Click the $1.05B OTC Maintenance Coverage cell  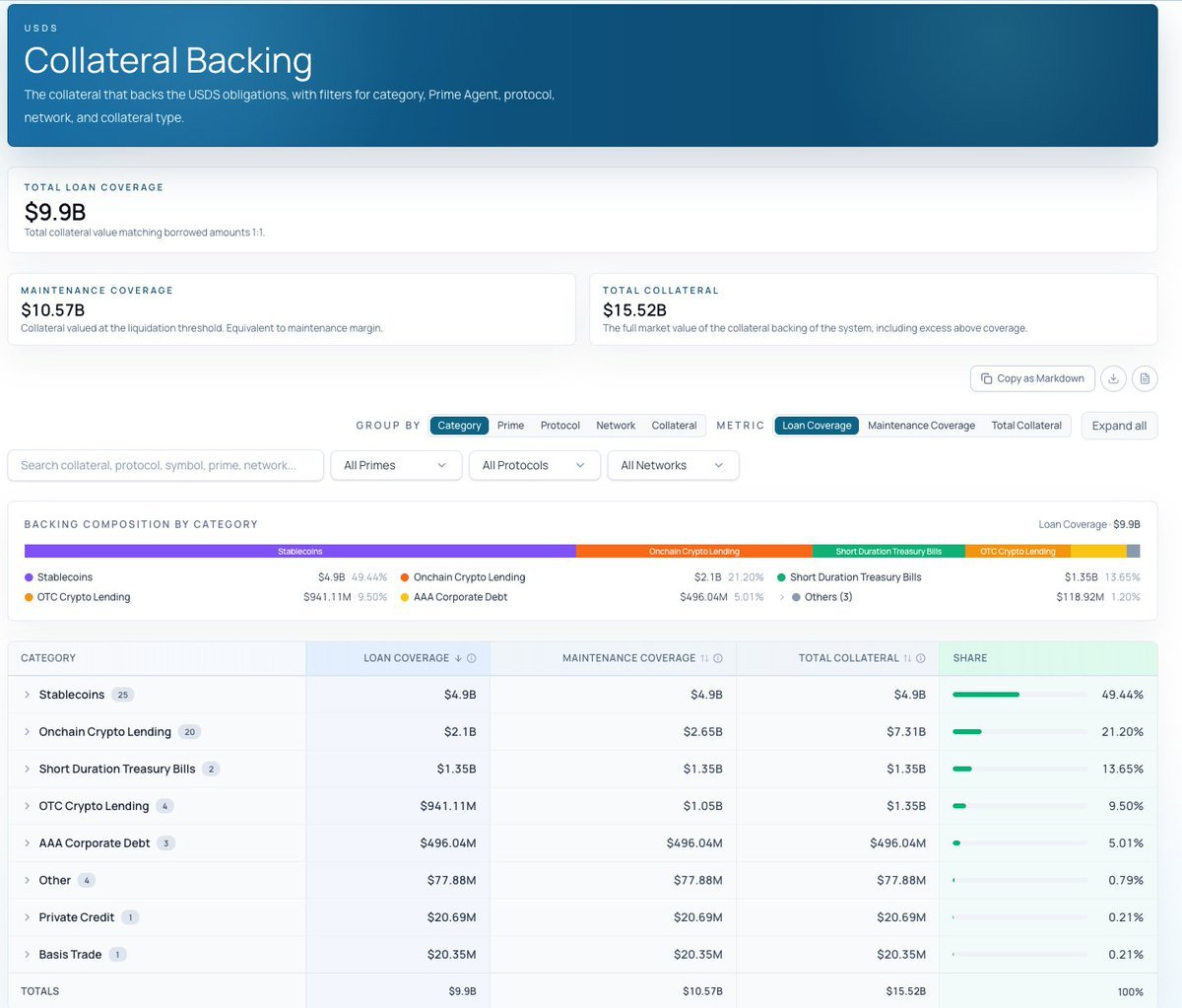click(703, 806)
